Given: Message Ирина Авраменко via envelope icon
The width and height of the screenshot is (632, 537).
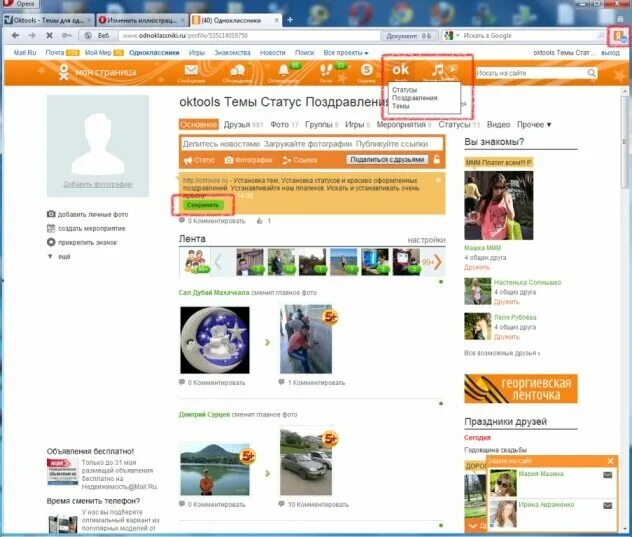Looking at the screenshot, I should click(x=607, y=506).
